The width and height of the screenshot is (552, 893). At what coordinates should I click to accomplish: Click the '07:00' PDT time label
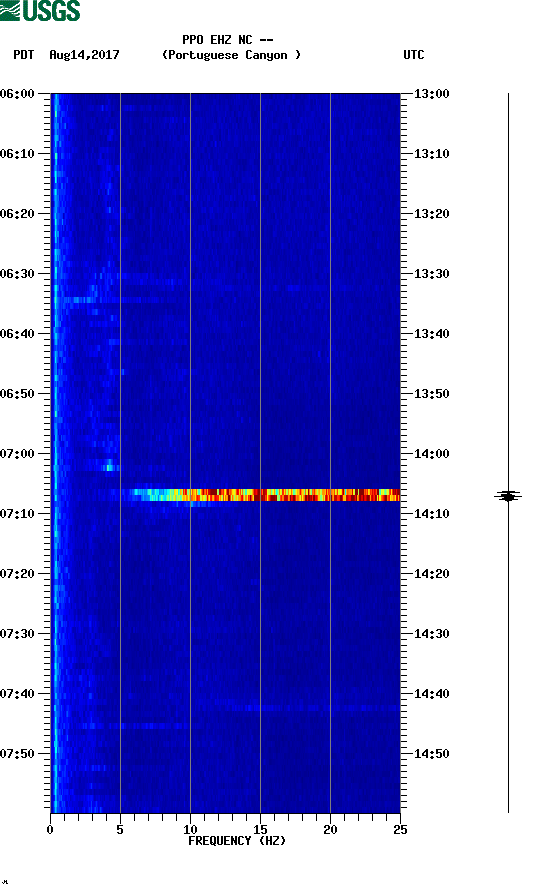pos(18,454)
